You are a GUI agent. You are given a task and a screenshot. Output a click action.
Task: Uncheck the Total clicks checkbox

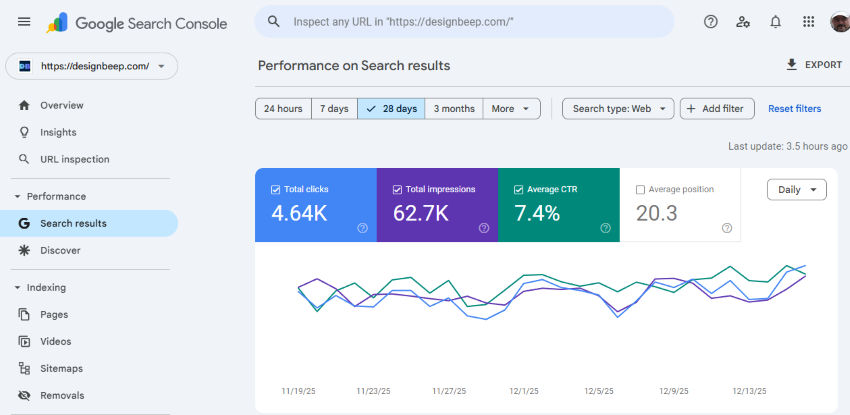276,189
